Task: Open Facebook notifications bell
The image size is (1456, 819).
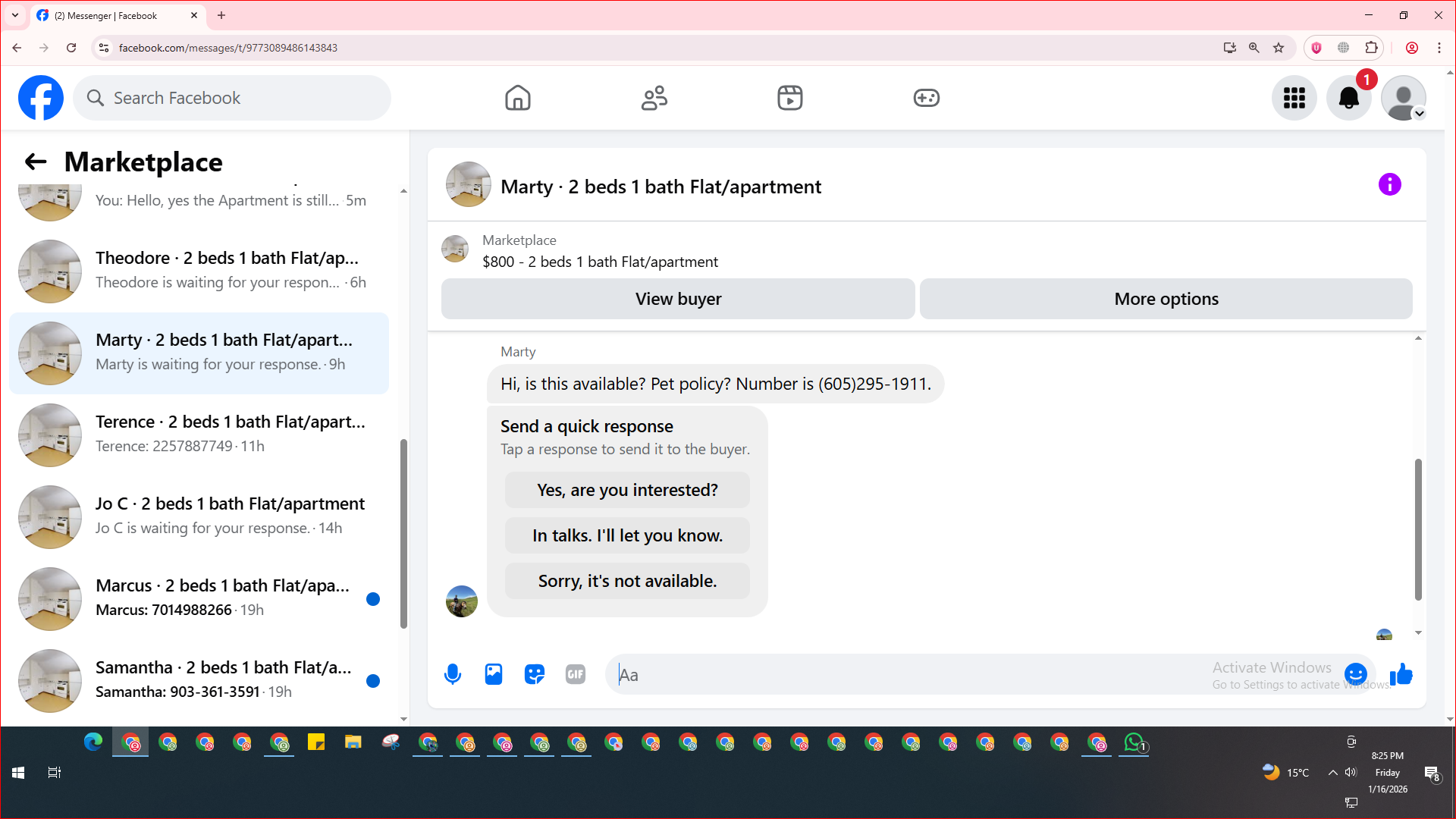Action: [x=1348, y=98]
